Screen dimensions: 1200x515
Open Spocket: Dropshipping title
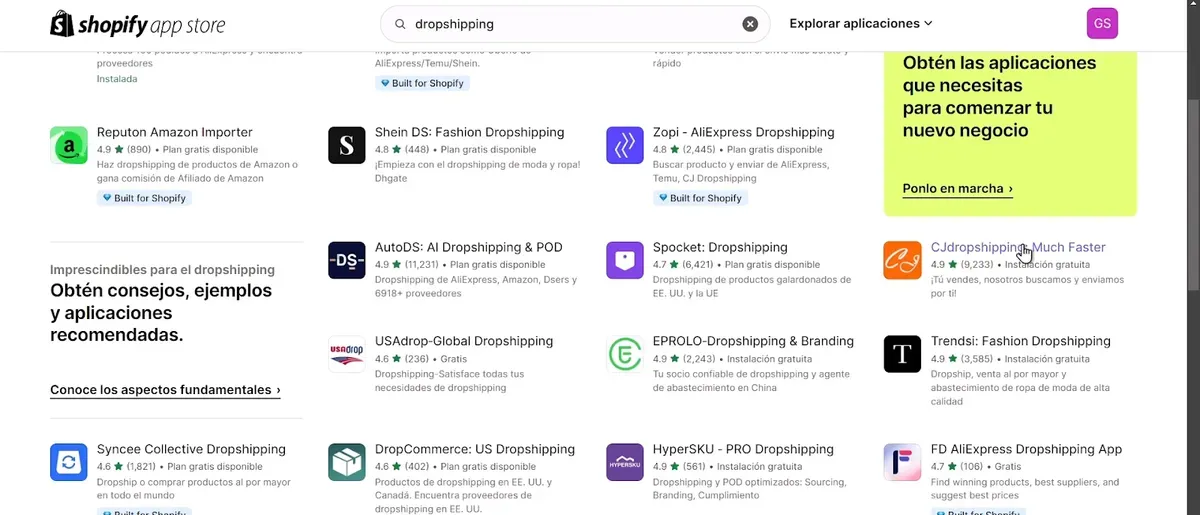[x=720, y=247]
